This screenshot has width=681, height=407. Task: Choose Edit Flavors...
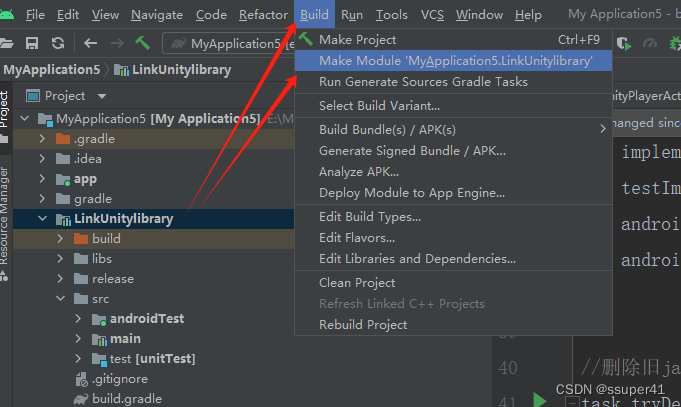pos(453,238)
